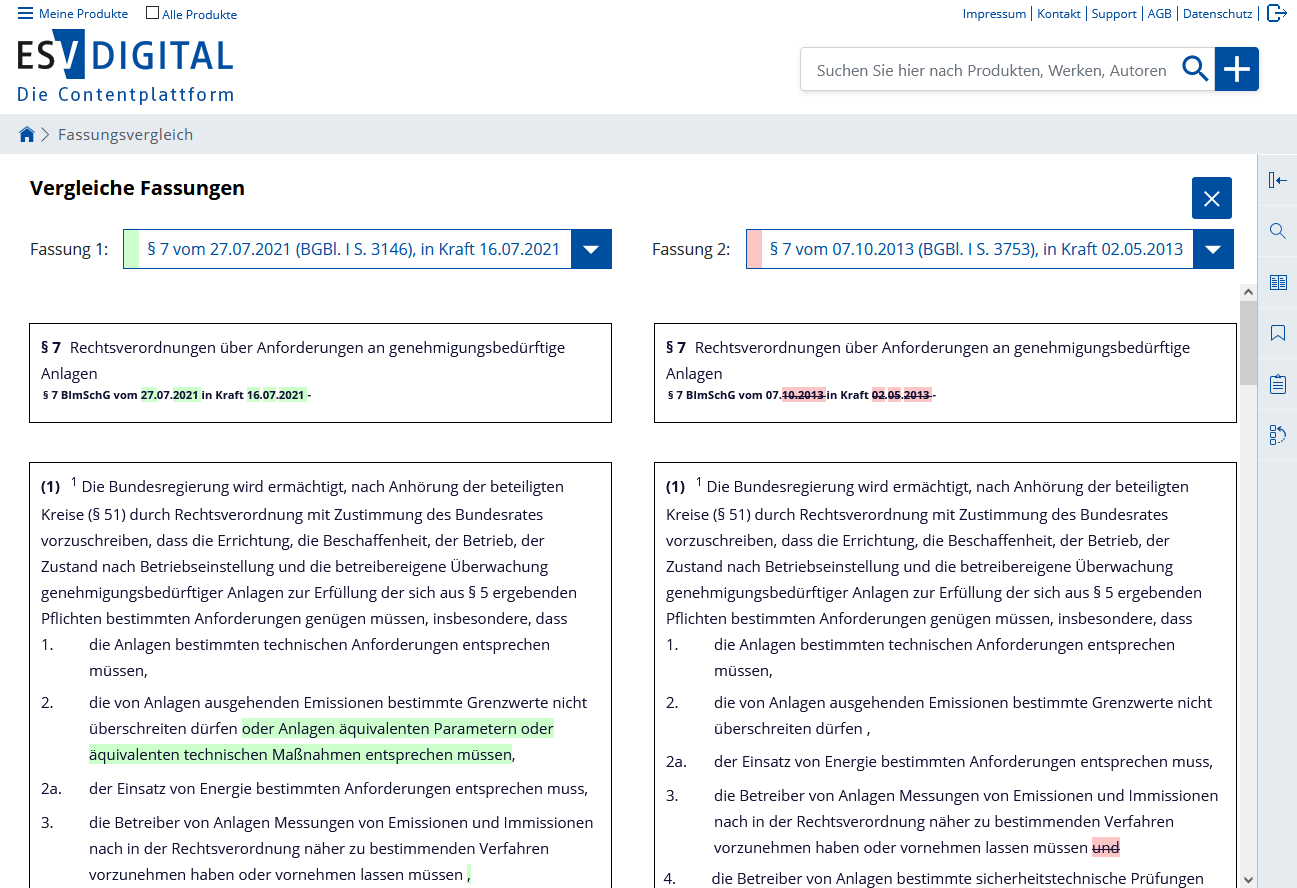Click the Support link in header
The width and height of the screenshot is (1297, 888).
(1113, 14)
